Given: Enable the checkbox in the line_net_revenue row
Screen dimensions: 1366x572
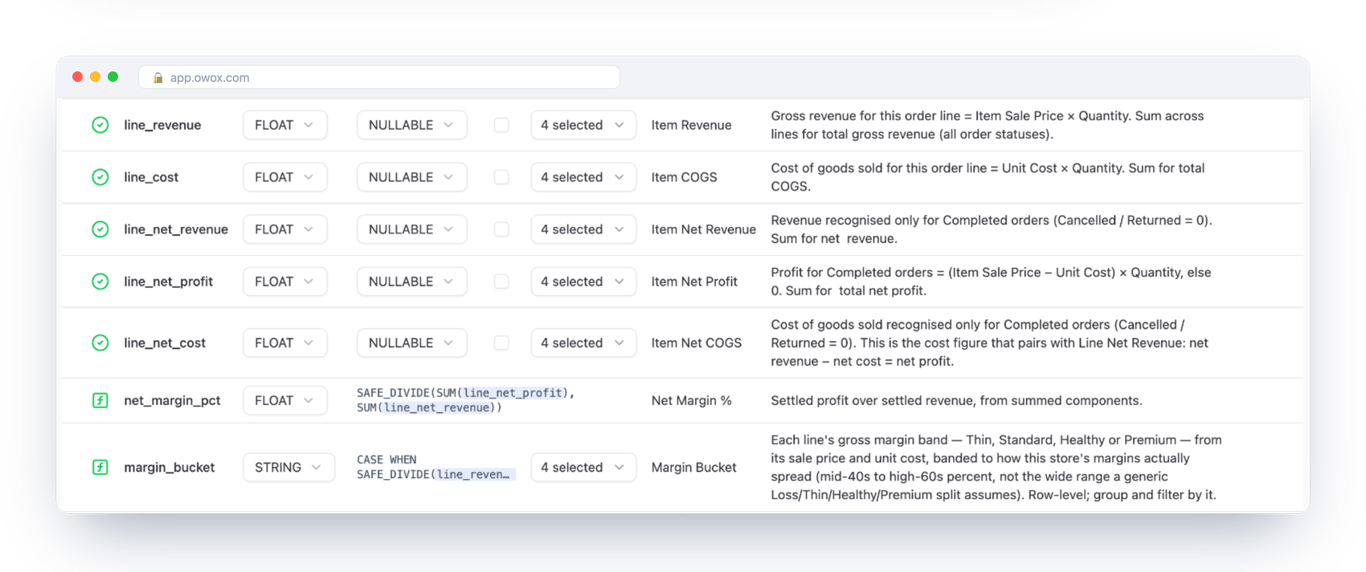Looking at the screenshot, I should [501, 229].
